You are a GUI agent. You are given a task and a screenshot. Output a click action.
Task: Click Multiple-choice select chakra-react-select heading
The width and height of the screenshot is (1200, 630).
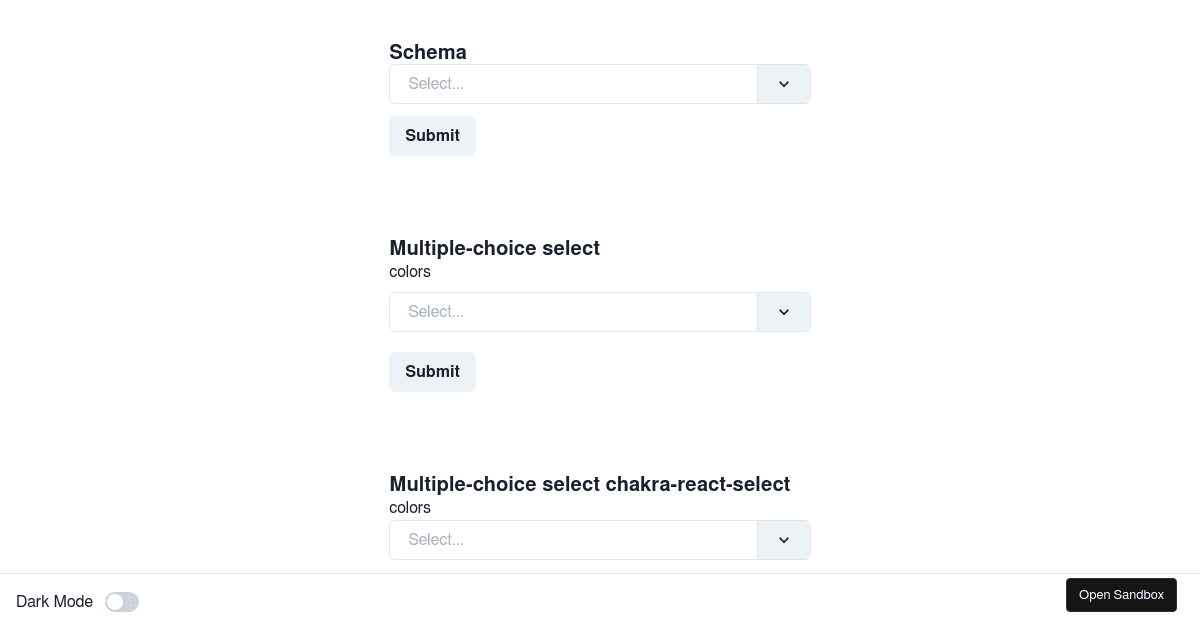589,484
